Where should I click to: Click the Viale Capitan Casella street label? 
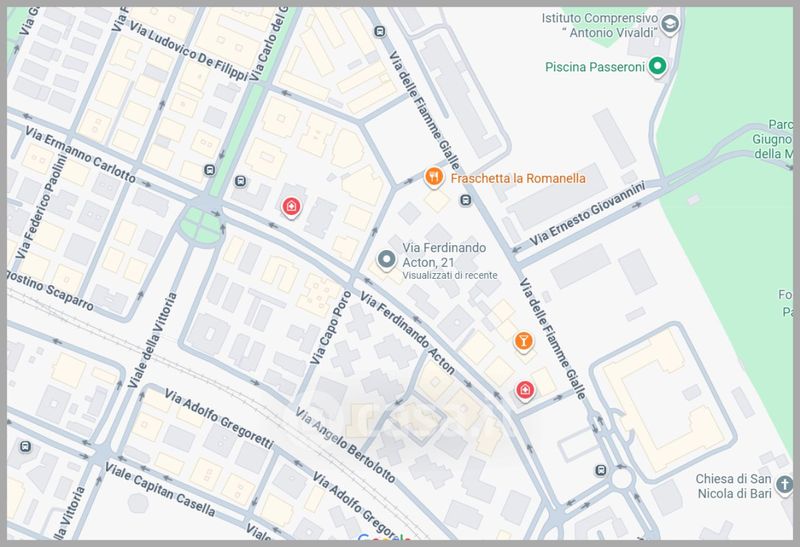(160, 491)
